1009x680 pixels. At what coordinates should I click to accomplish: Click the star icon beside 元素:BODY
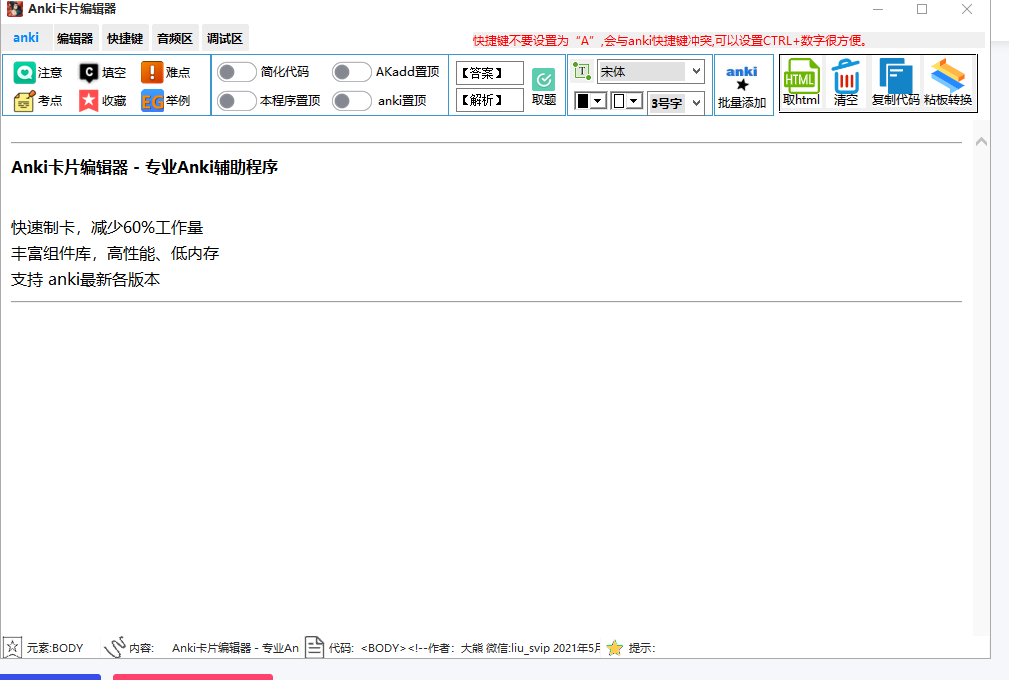coord(12,647)
